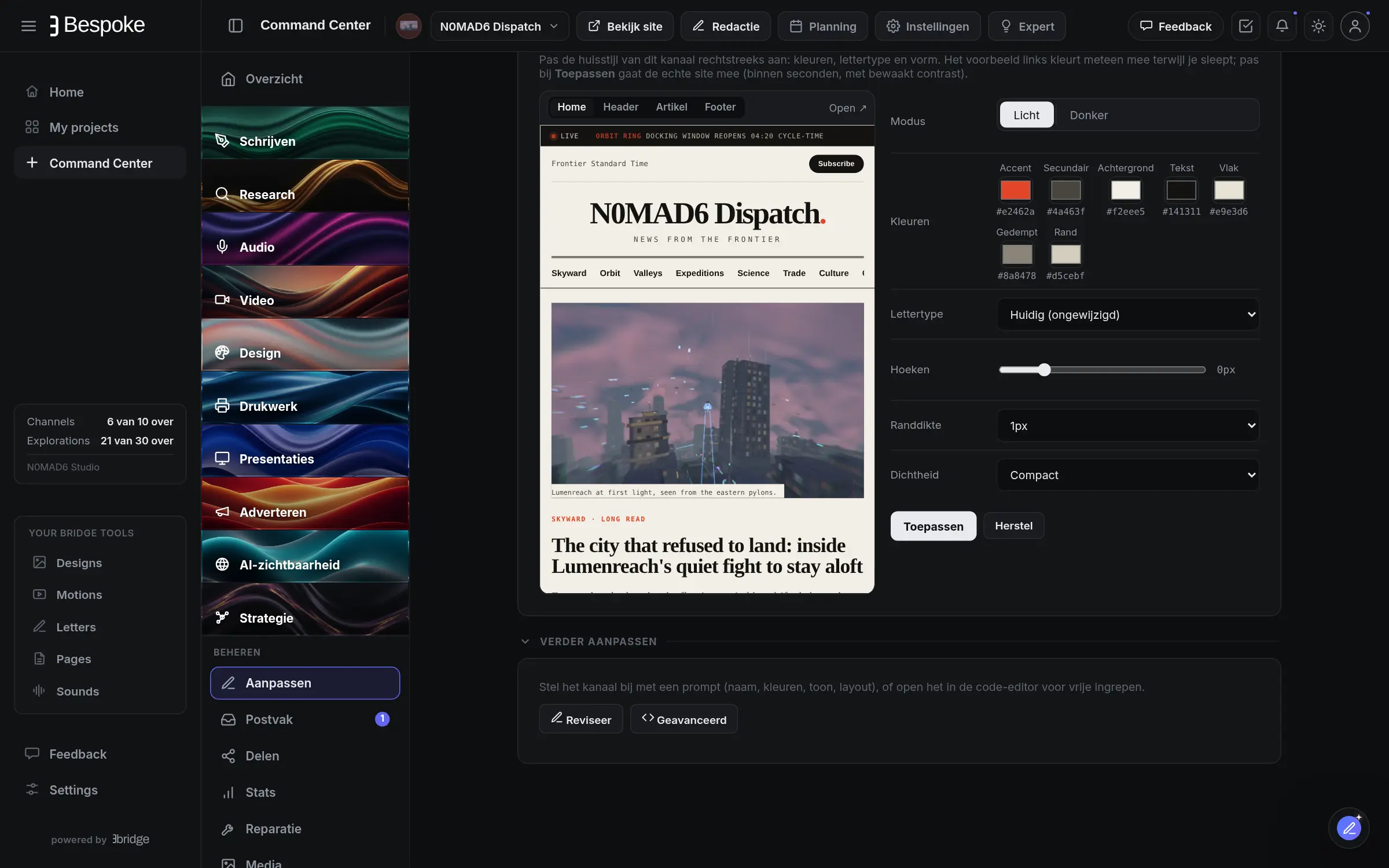Viewport: 1389px width, 868px height.
Task: Open Feedback in left sidebar bottom
Action: (x=100, y=754)
